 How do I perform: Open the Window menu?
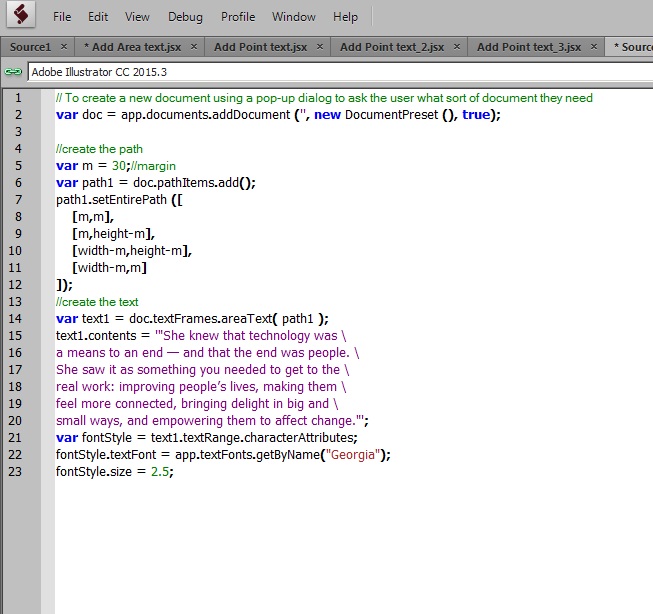[x=294, y=17]
